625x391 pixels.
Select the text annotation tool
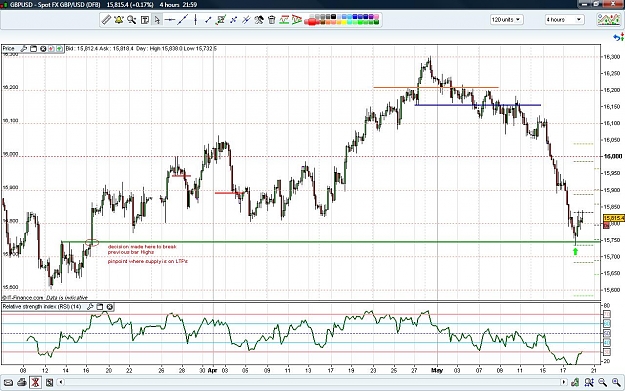145,20
